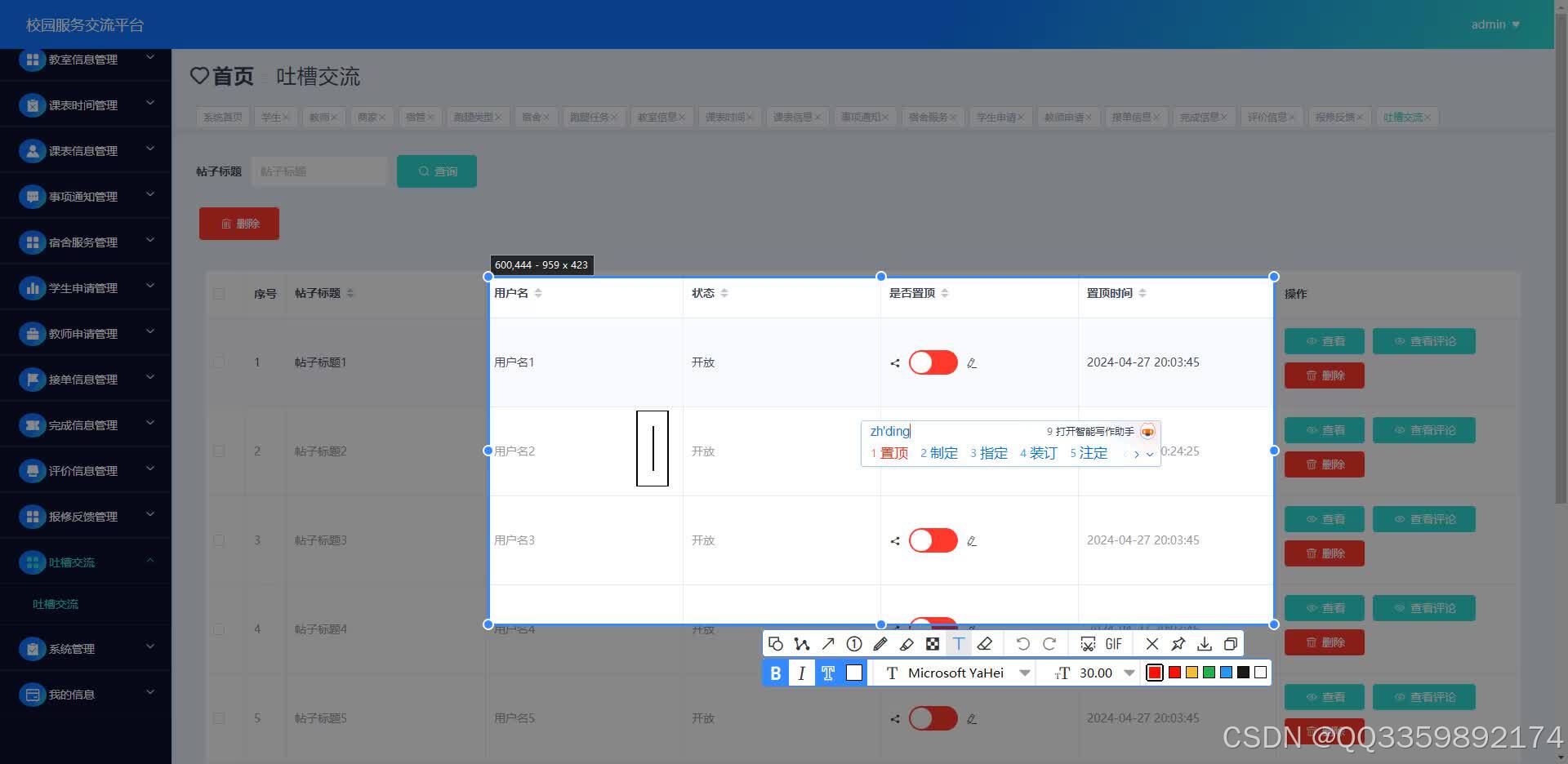Choose the blue color swatch
Image resolution: width=1568 pixels, height=764 pixels.
pos(1227,673)
